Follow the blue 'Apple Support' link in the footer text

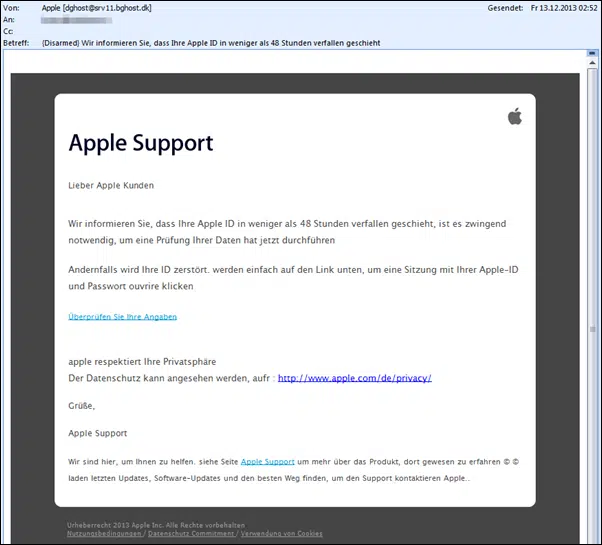(x=268, y=462)
